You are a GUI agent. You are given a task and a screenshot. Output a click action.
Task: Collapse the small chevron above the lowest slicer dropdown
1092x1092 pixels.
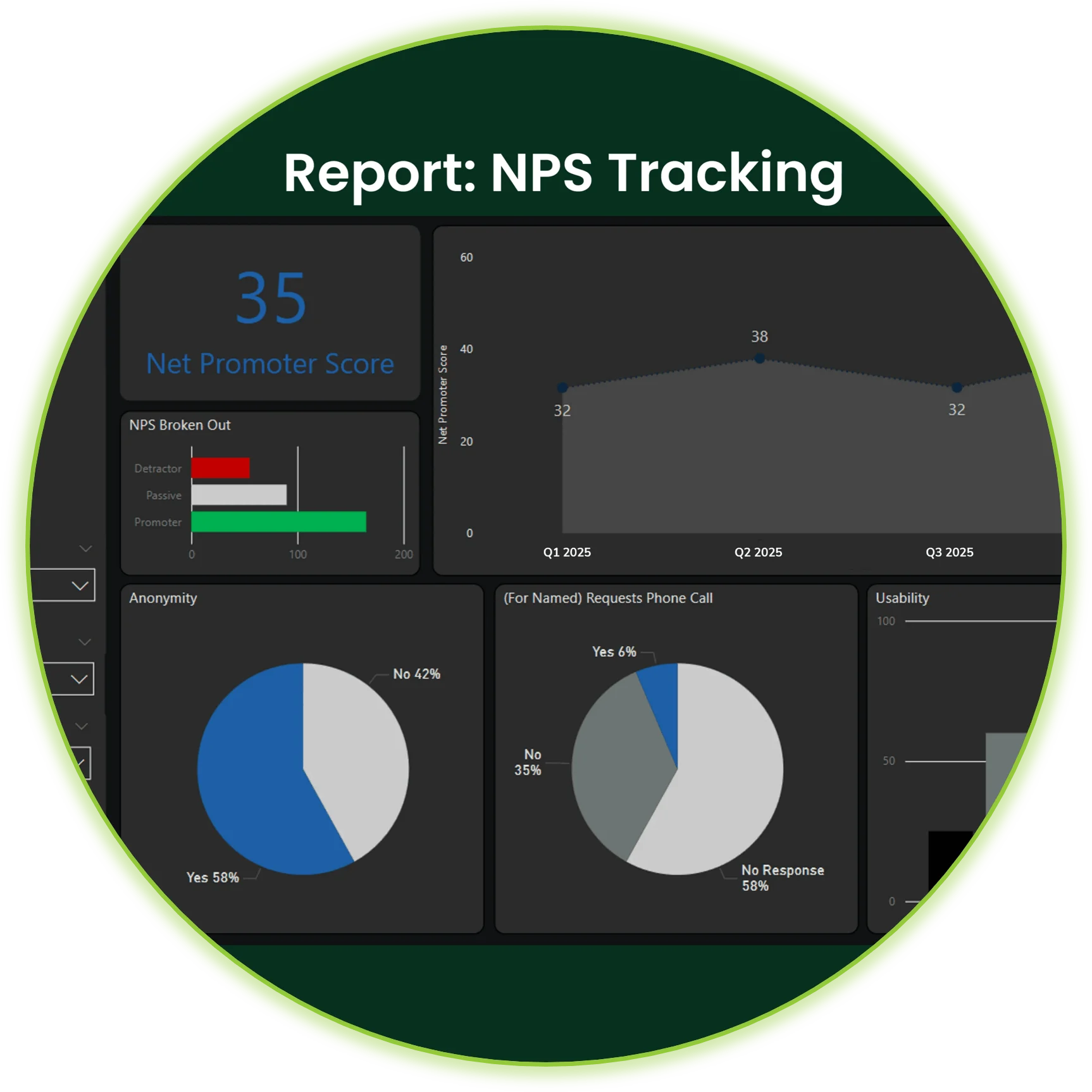(82, 726)
